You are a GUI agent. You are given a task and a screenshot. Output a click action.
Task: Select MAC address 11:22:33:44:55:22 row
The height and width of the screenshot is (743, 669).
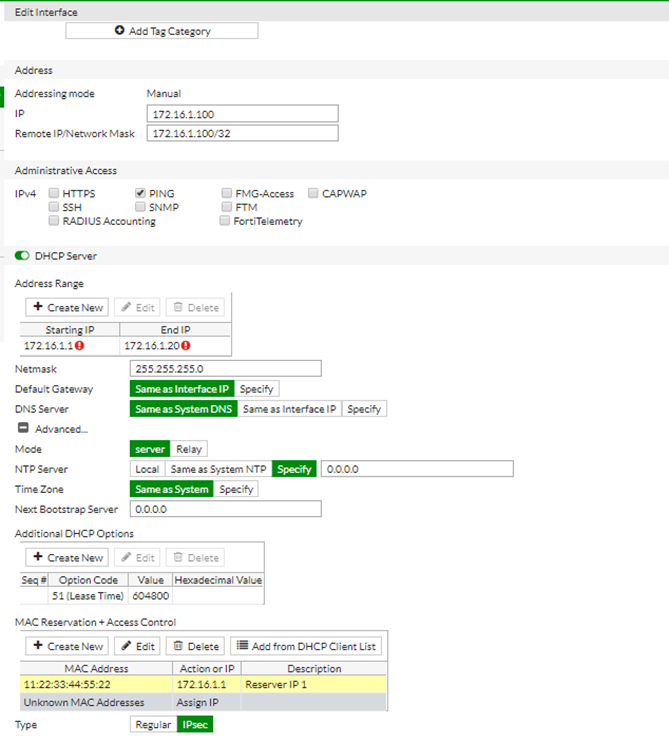pos(203,684)
